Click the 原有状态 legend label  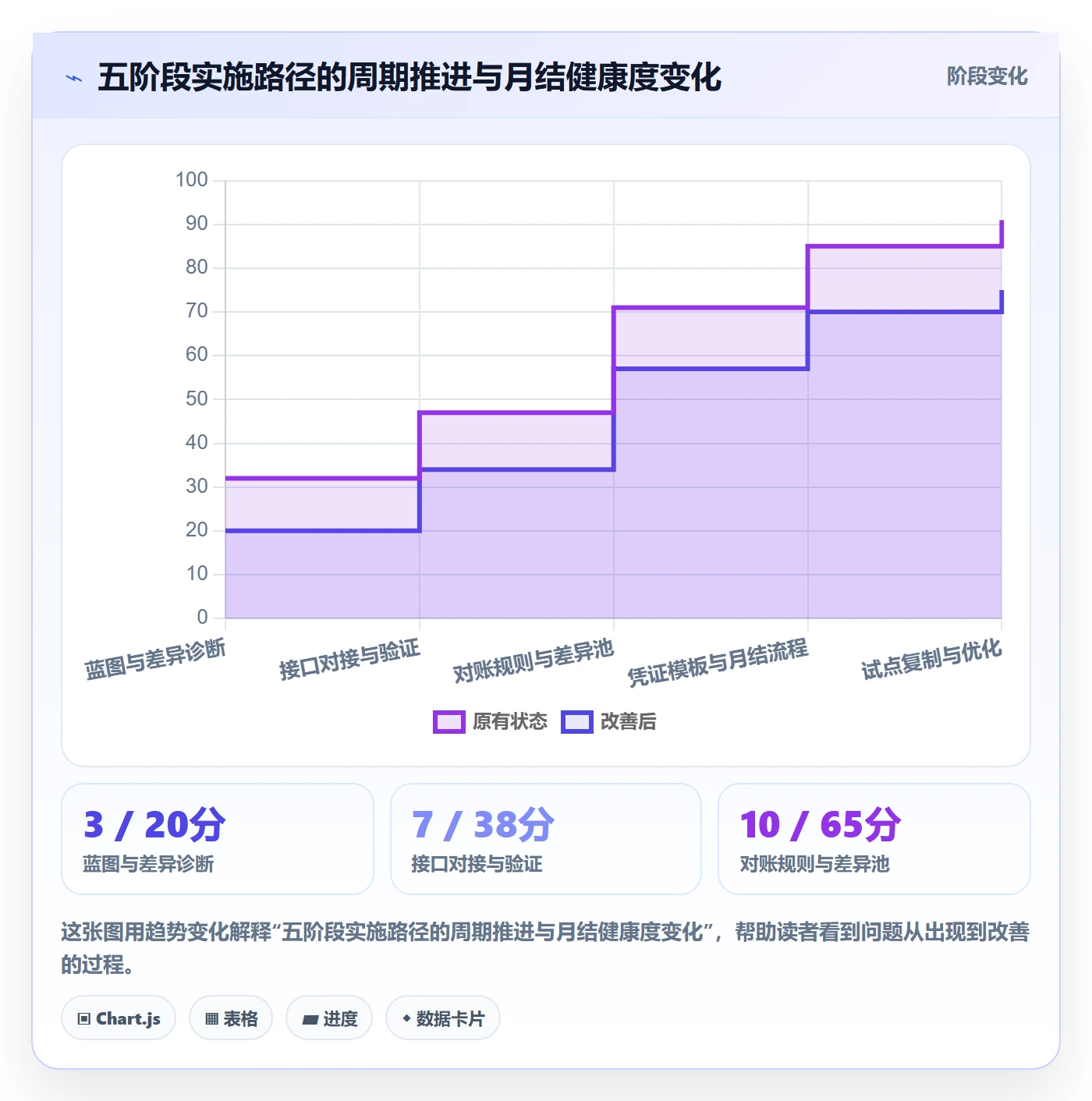tap(510, 722)
